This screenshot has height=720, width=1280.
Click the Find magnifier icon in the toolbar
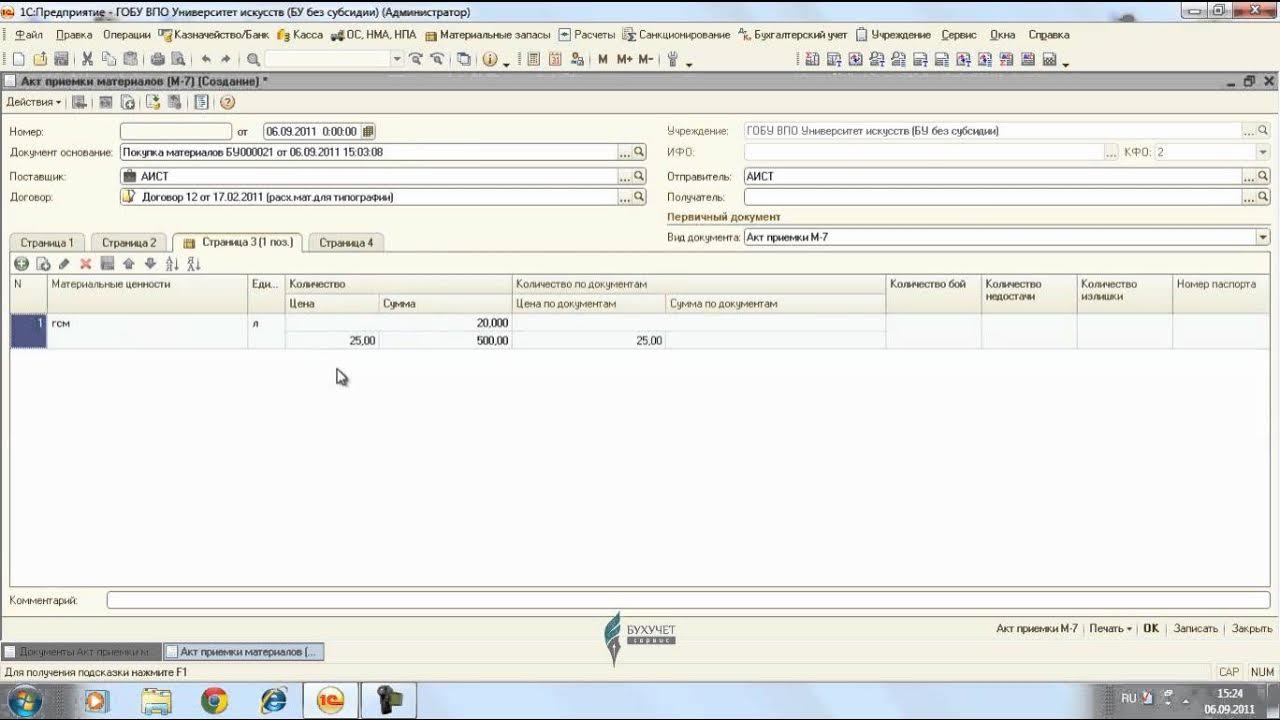253,60
